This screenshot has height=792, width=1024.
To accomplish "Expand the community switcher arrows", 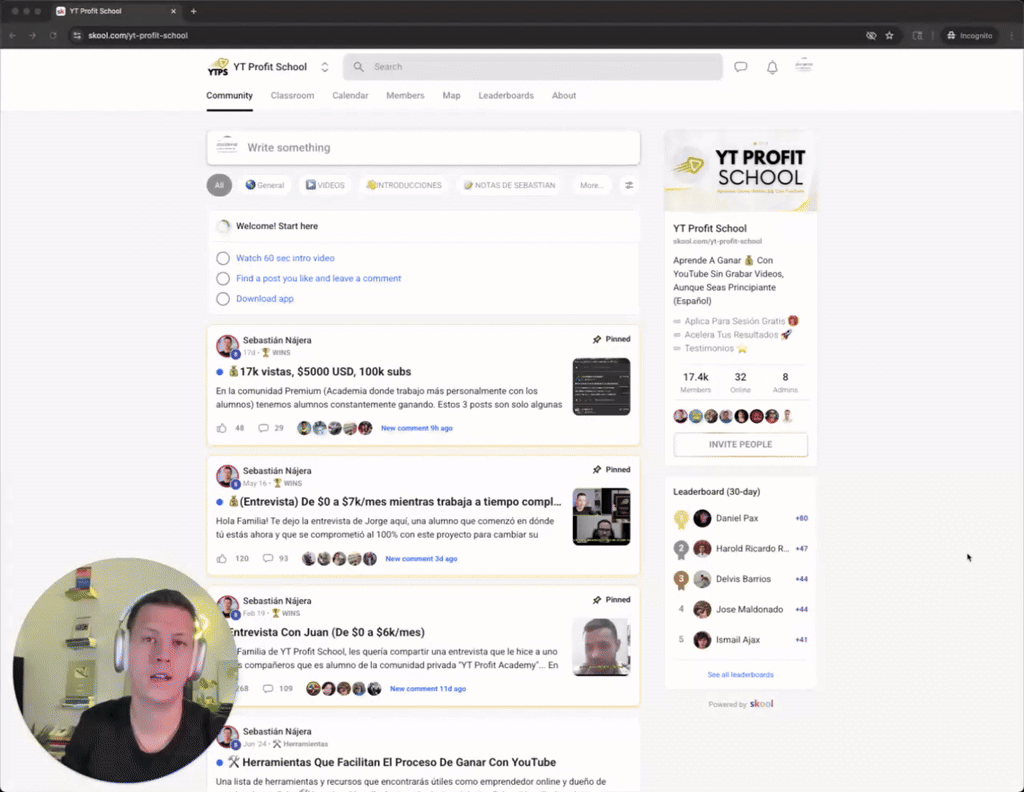I will [325, 67].
